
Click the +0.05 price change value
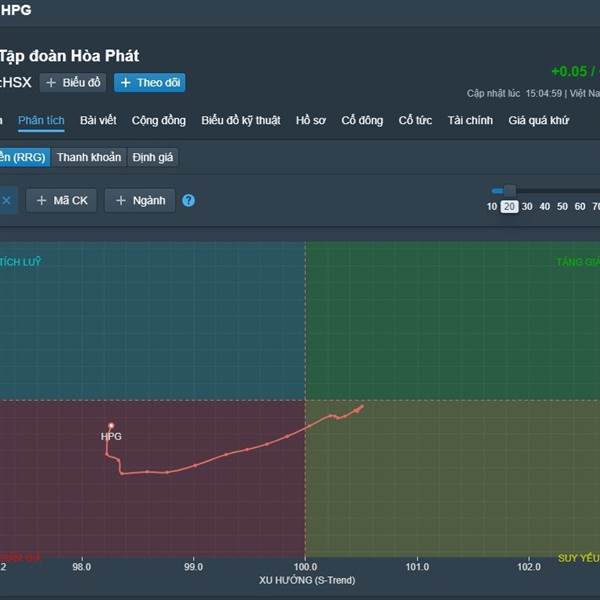click(569, 72)
